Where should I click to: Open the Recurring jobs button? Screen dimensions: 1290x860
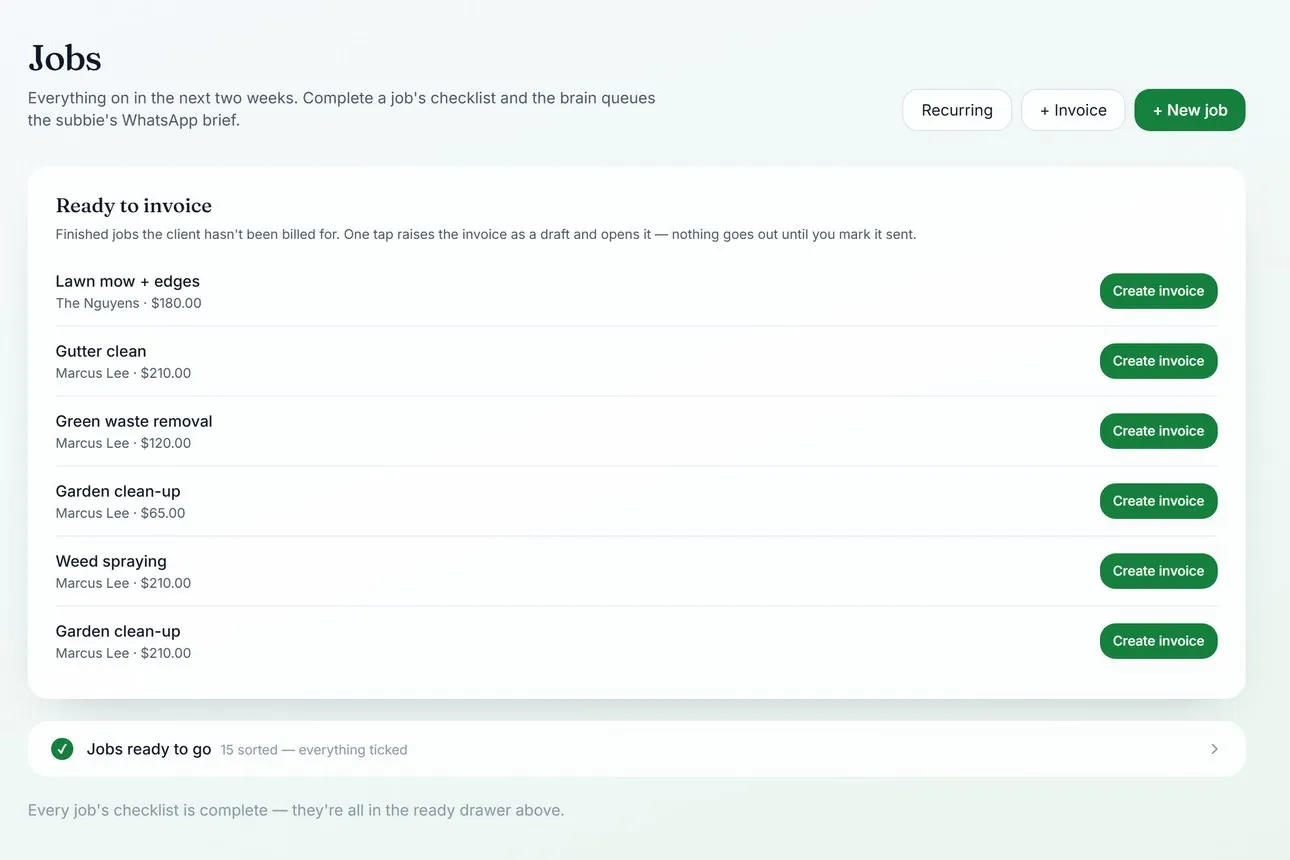click(x=957, y=110)
